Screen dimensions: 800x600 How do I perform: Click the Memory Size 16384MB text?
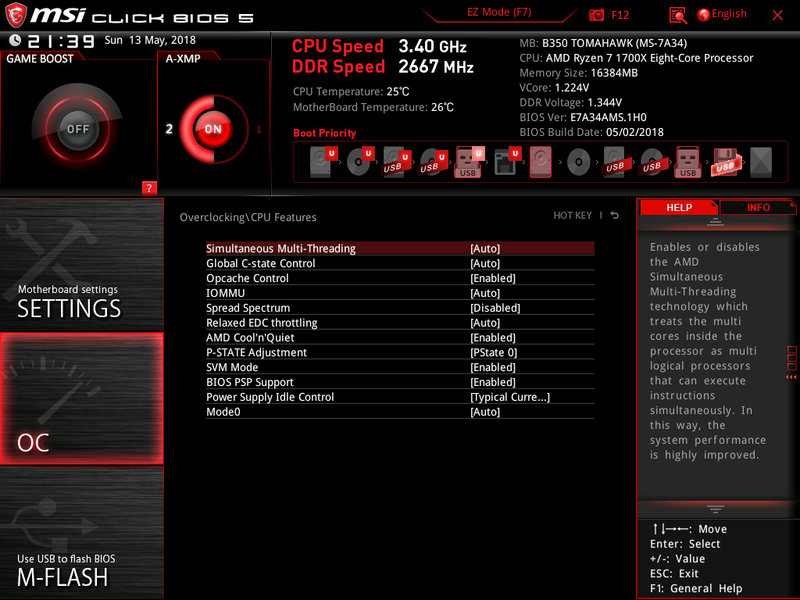579,73
